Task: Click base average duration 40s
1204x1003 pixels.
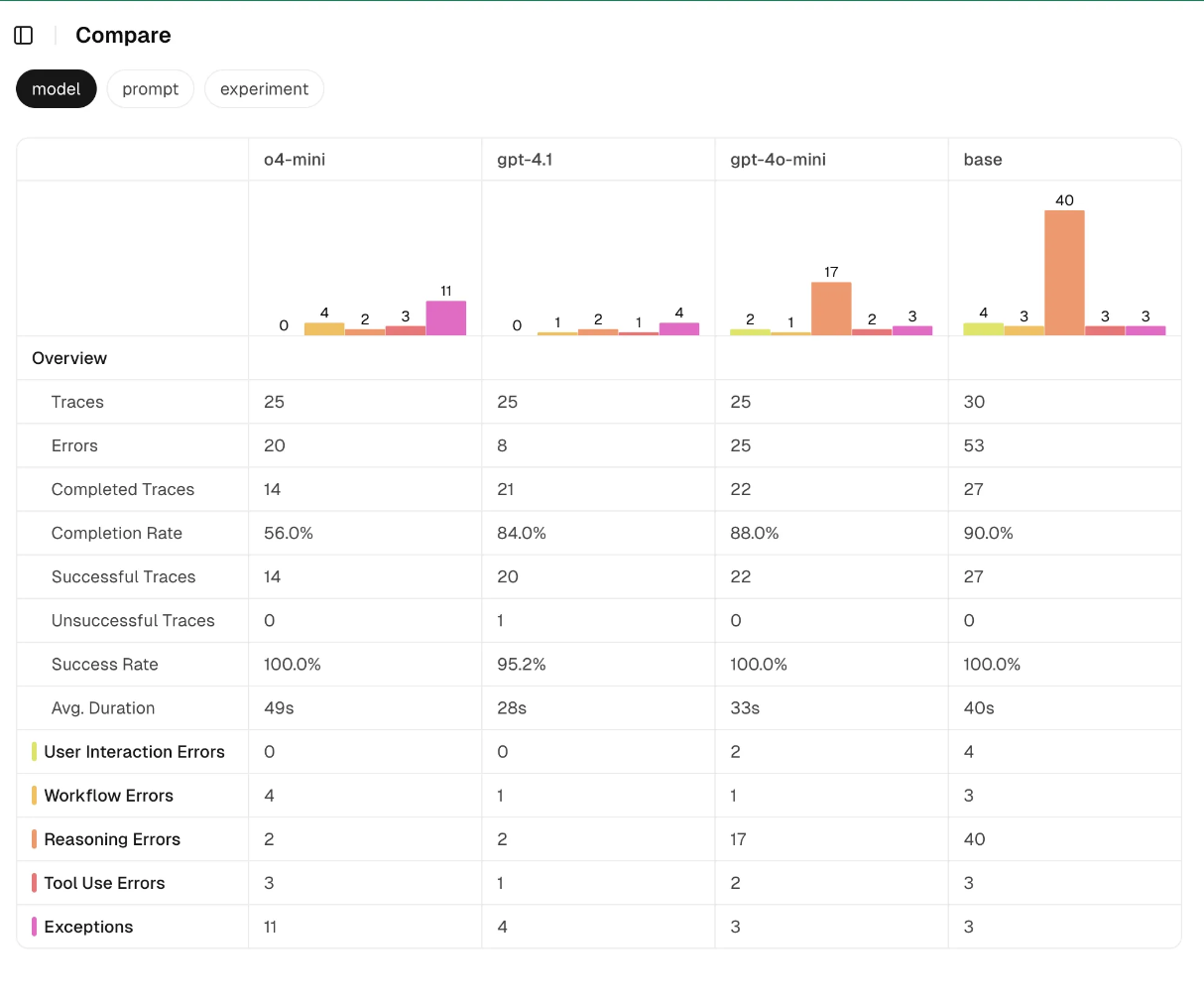Action: [x=979, y=707]
